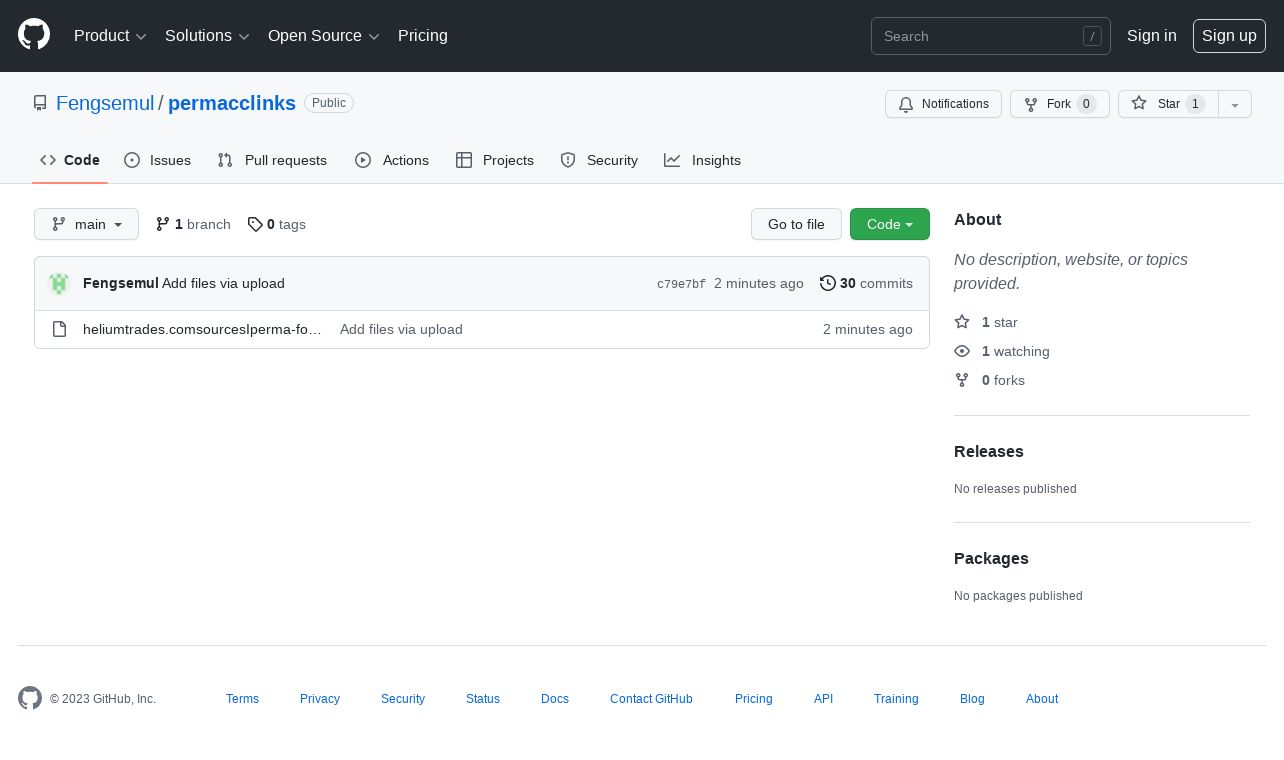Viewport: 1284px width, 760px height.
Task: Switch to the Actions tab
Action: 392,160
